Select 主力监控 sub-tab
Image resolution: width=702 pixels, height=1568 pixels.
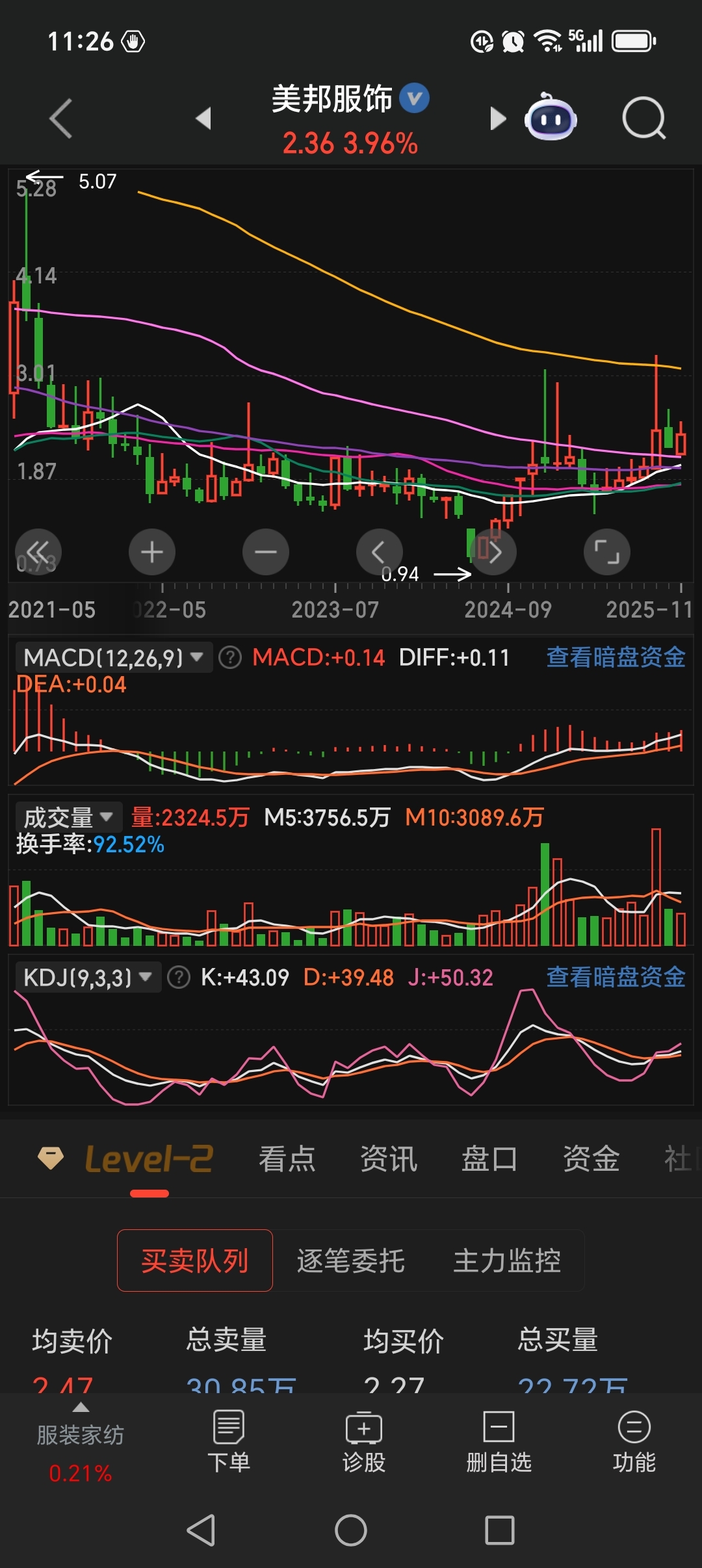point(507,1261)
